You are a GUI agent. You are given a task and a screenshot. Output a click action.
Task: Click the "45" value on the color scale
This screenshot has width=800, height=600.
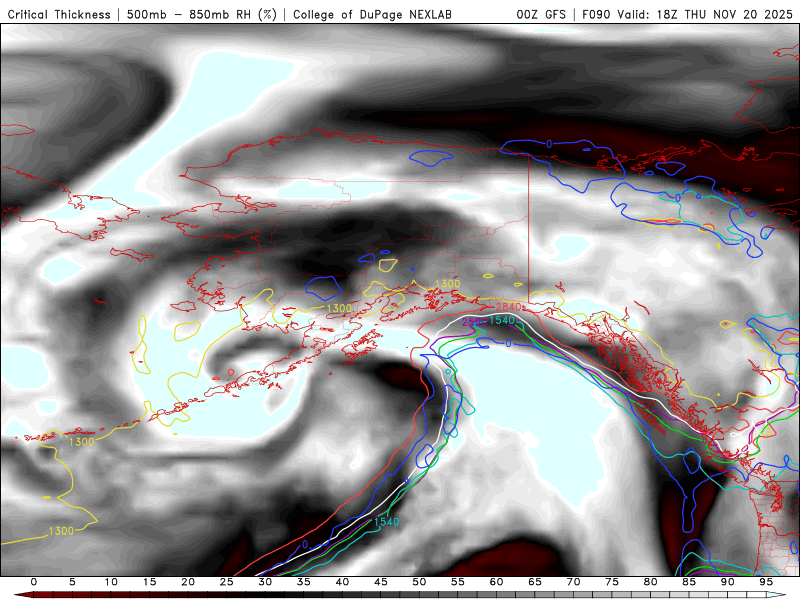coord(381,582)
